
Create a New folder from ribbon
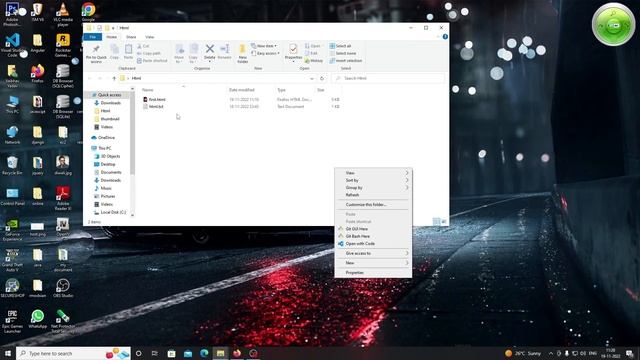pyautogui.click(x=242, y=53)
